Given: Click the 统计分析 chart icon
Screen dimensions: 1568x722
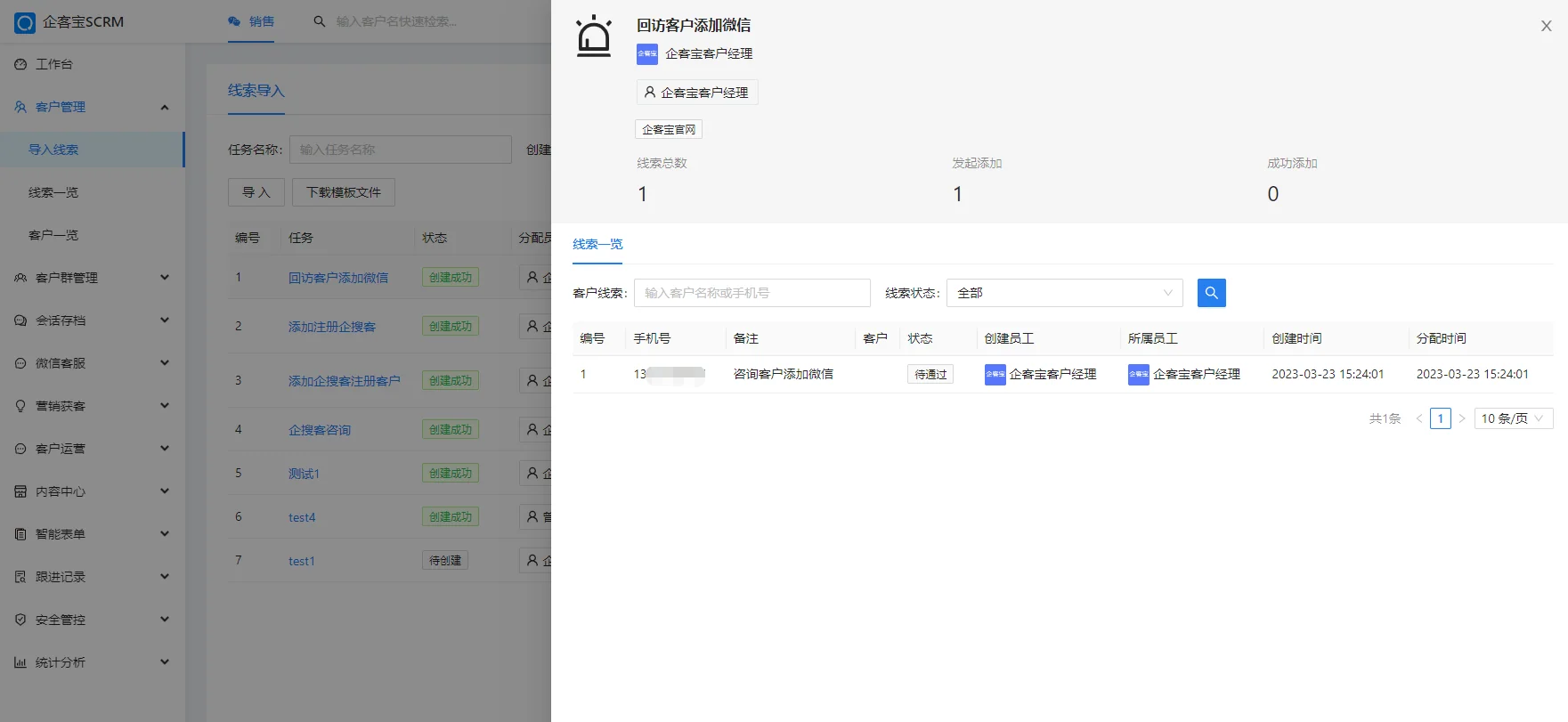Looking at the screenshot, I should (20, 662).
